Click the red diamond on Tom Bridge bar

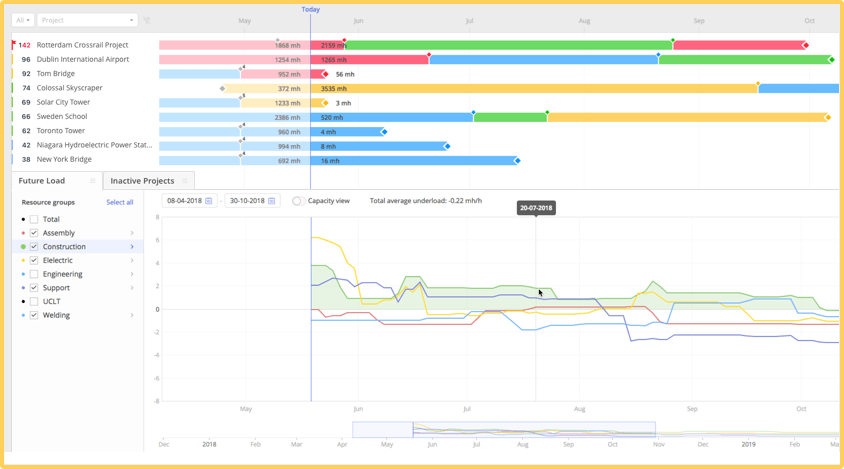coord(325,74)
